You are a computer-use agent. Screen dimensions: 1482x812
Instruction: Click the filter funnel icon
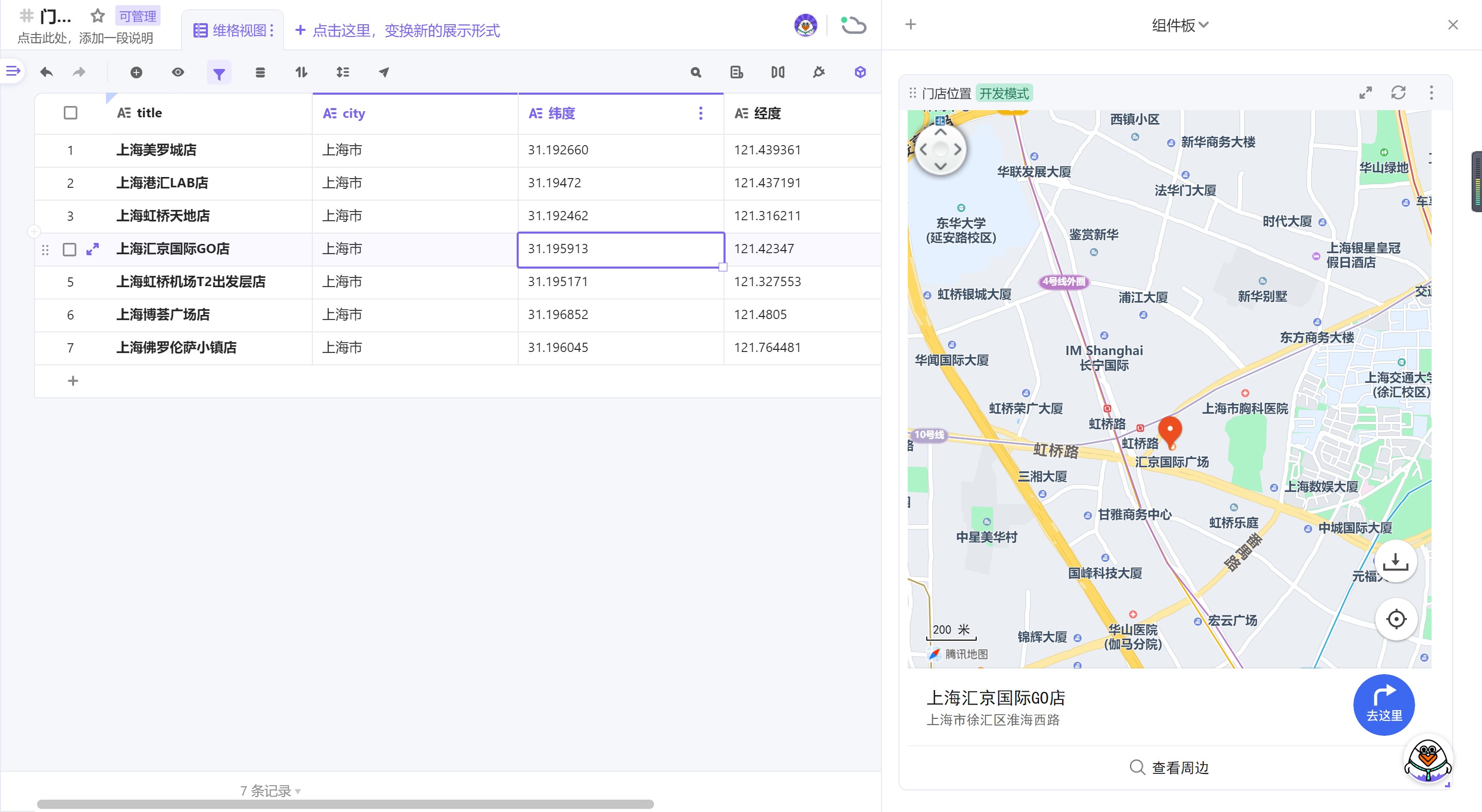tap(219, 73)
